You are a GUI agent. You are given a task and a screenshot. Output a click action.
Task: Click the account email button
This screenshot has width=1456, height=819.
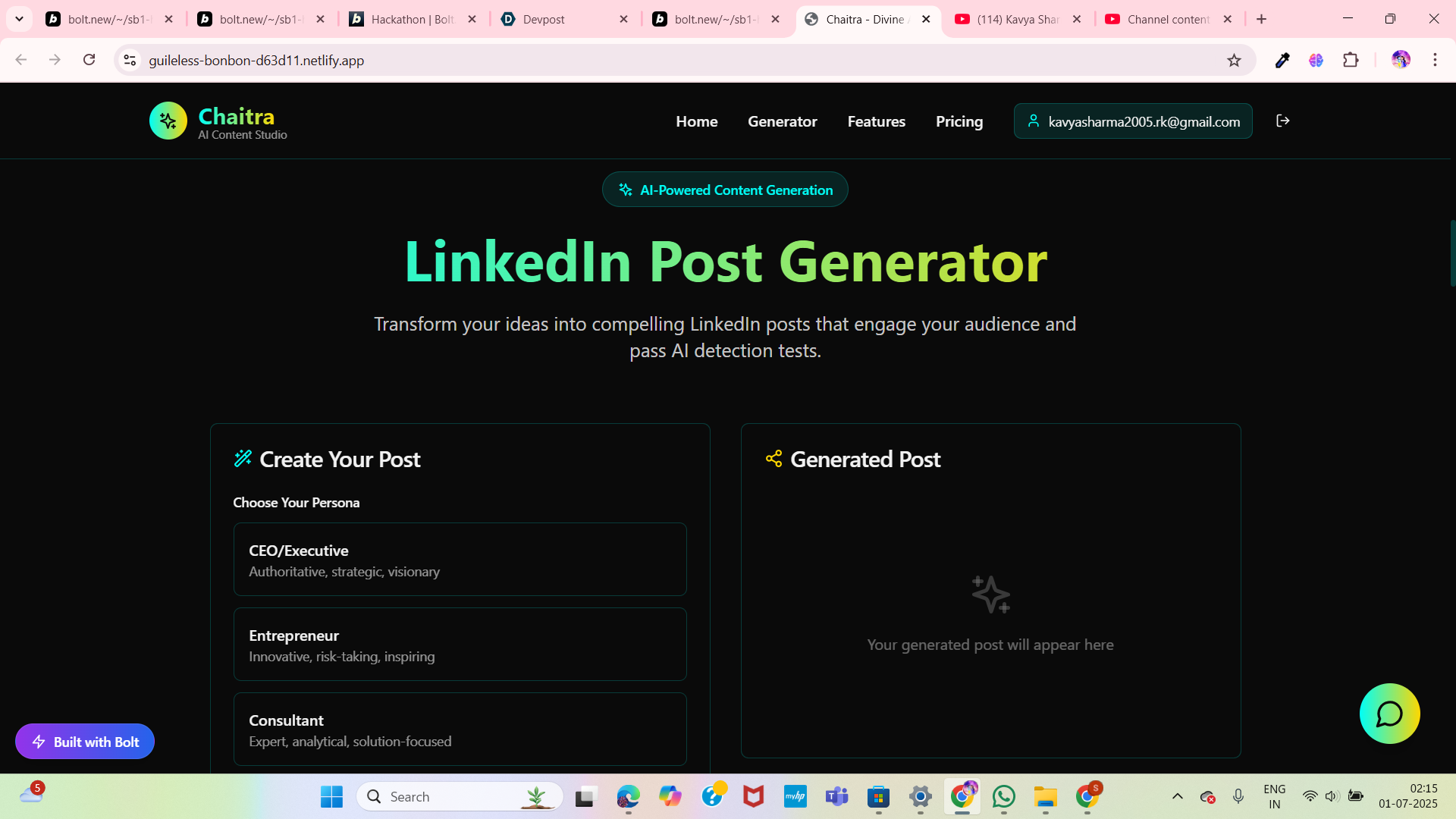pyautogui.click(x=1133, y=121)
